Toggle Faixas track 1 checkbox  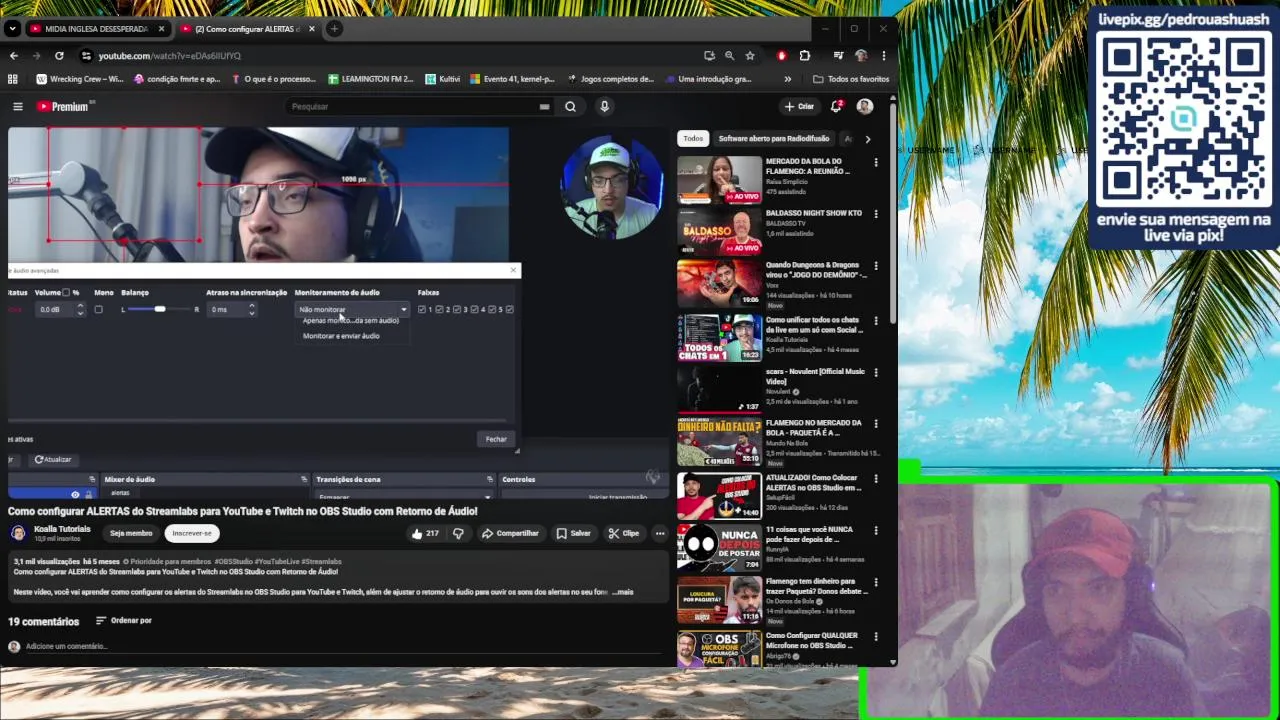[422, 310]
